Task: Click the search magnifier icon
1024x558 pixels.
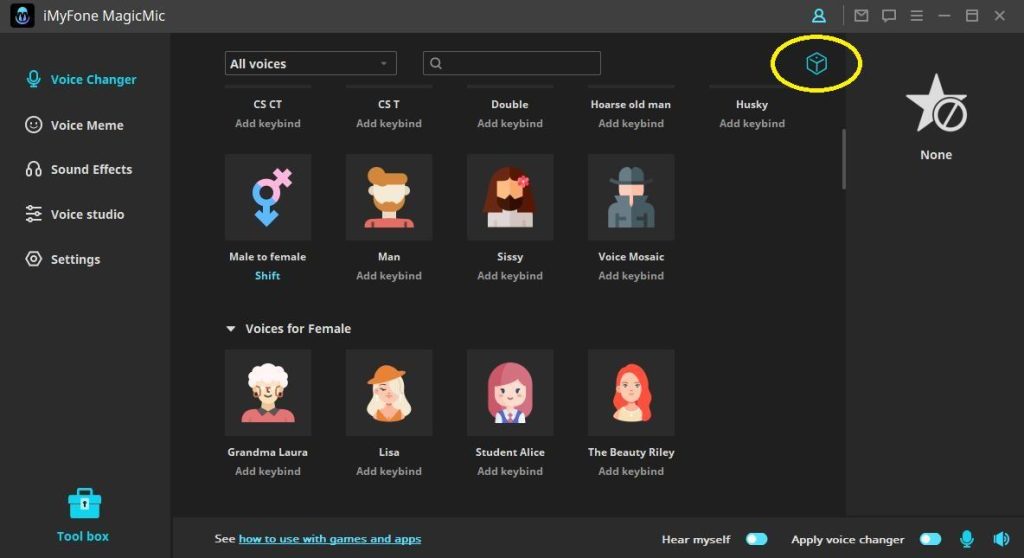Action: point(436,63)
